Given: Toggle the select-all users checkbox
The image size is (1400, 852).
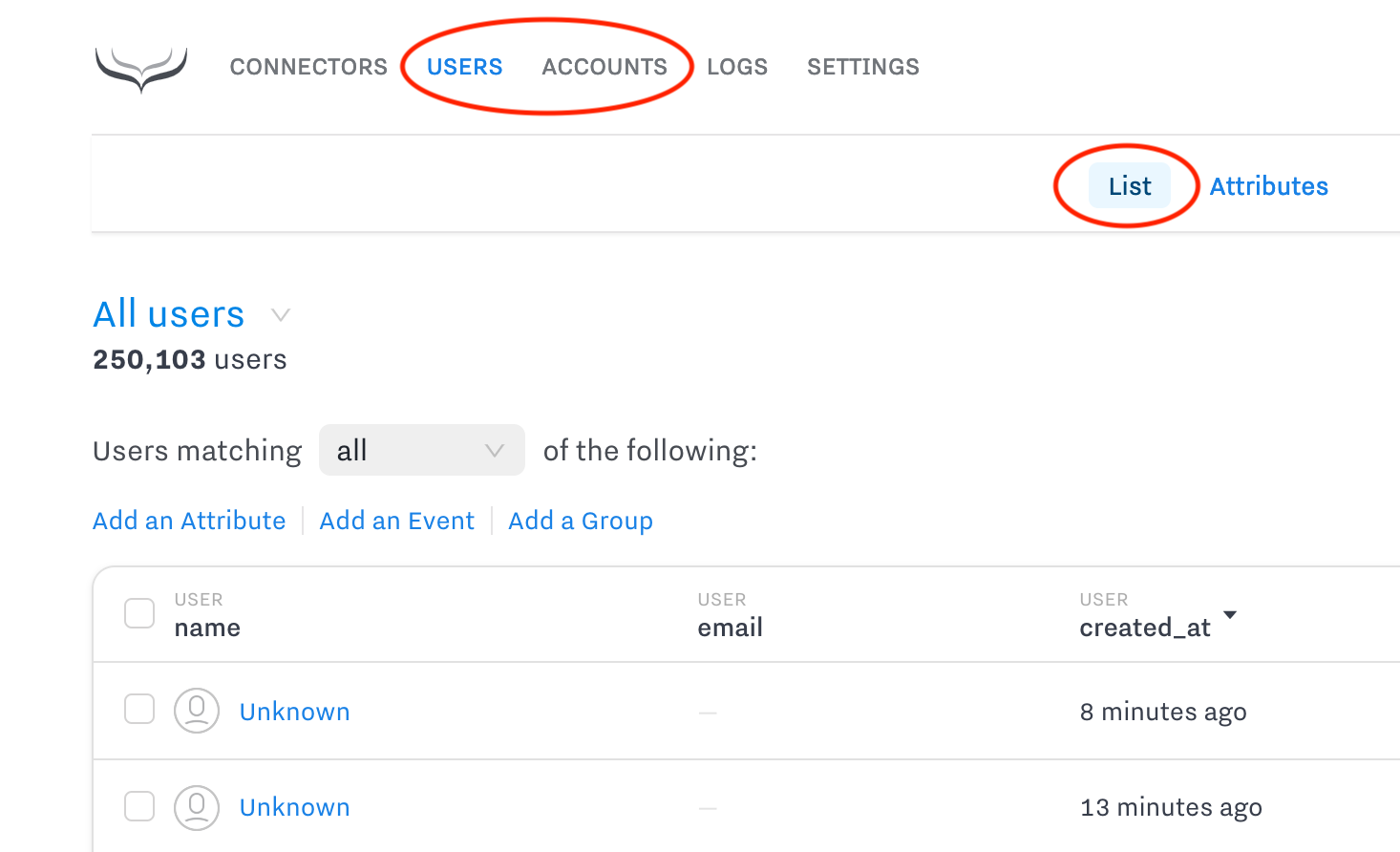Looking at the screenshot, I should [x=139, y=613].
